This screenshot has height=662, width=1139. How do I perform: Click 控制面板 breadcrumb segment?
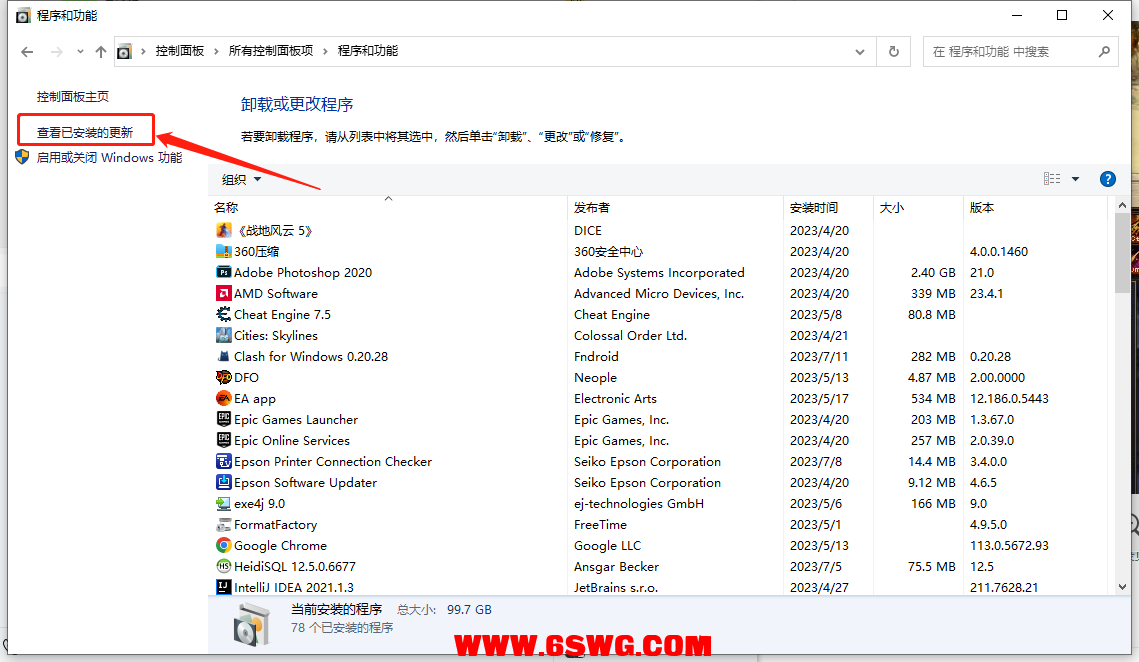pos(179,51)
